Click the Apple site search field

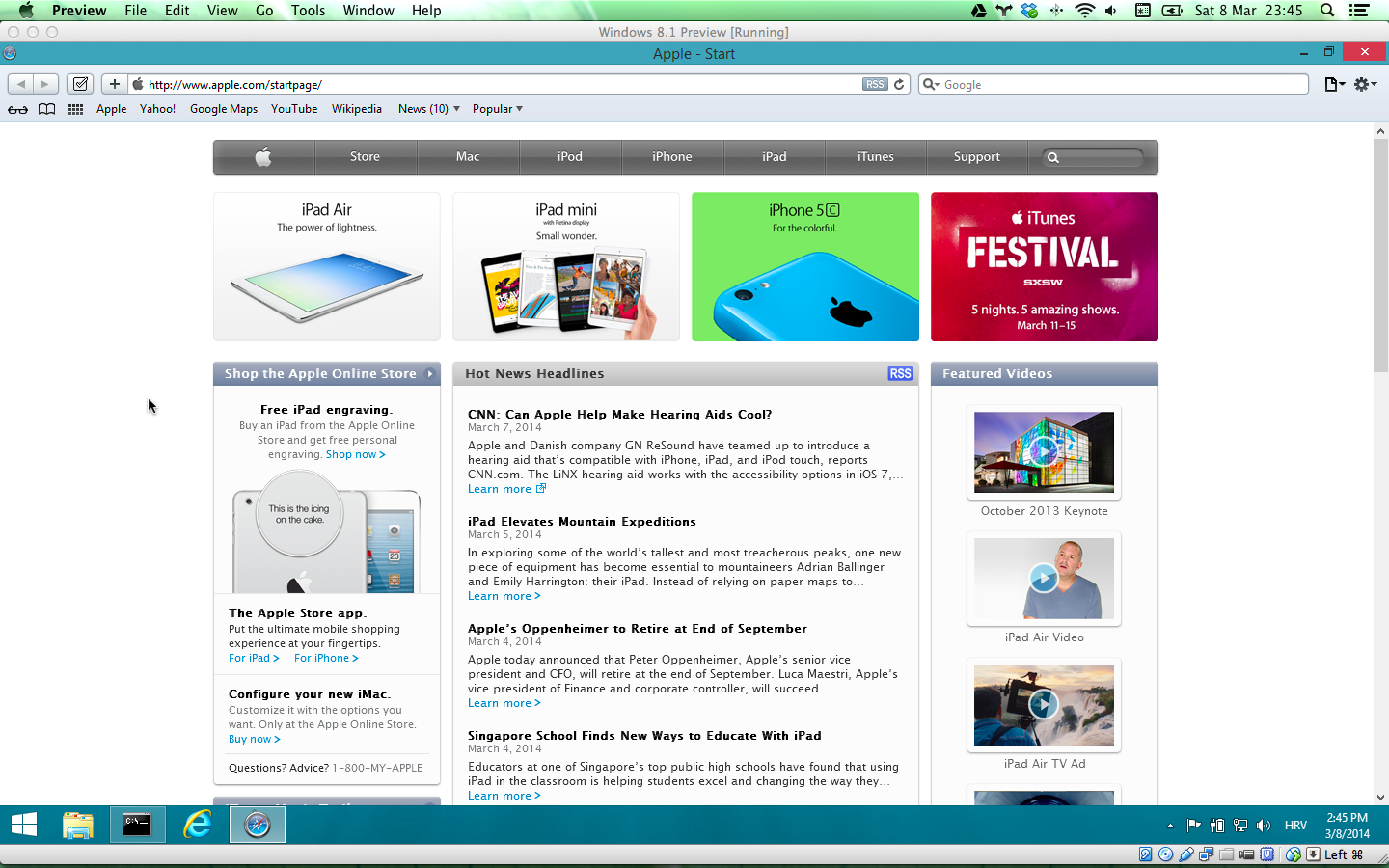point(1094,157)
